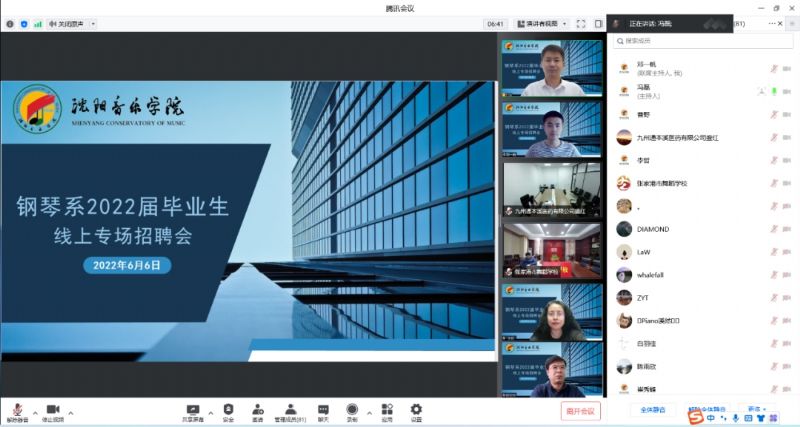The width and height of the screenshot is (800, 427).
Task: Click the 解除静音 microphone icon
Action: tap(17, 409)
